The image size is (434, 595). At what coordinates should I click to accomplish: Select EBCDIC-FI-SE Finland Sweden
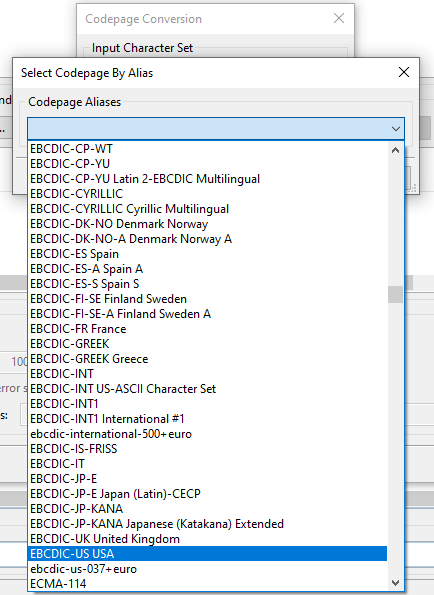point(208,299)
